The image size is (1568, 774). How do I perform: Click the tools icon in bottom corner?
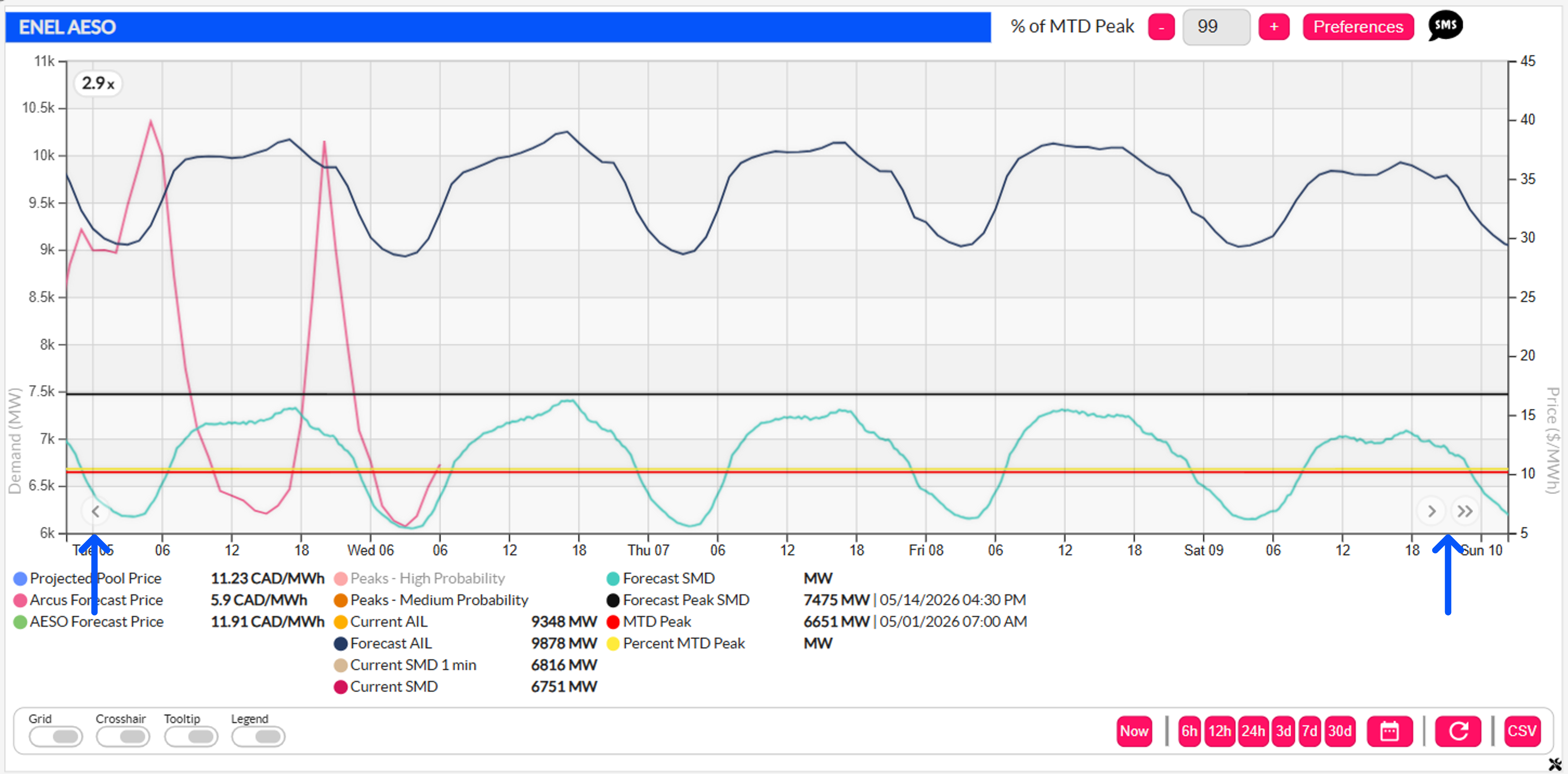point(1554,764)
